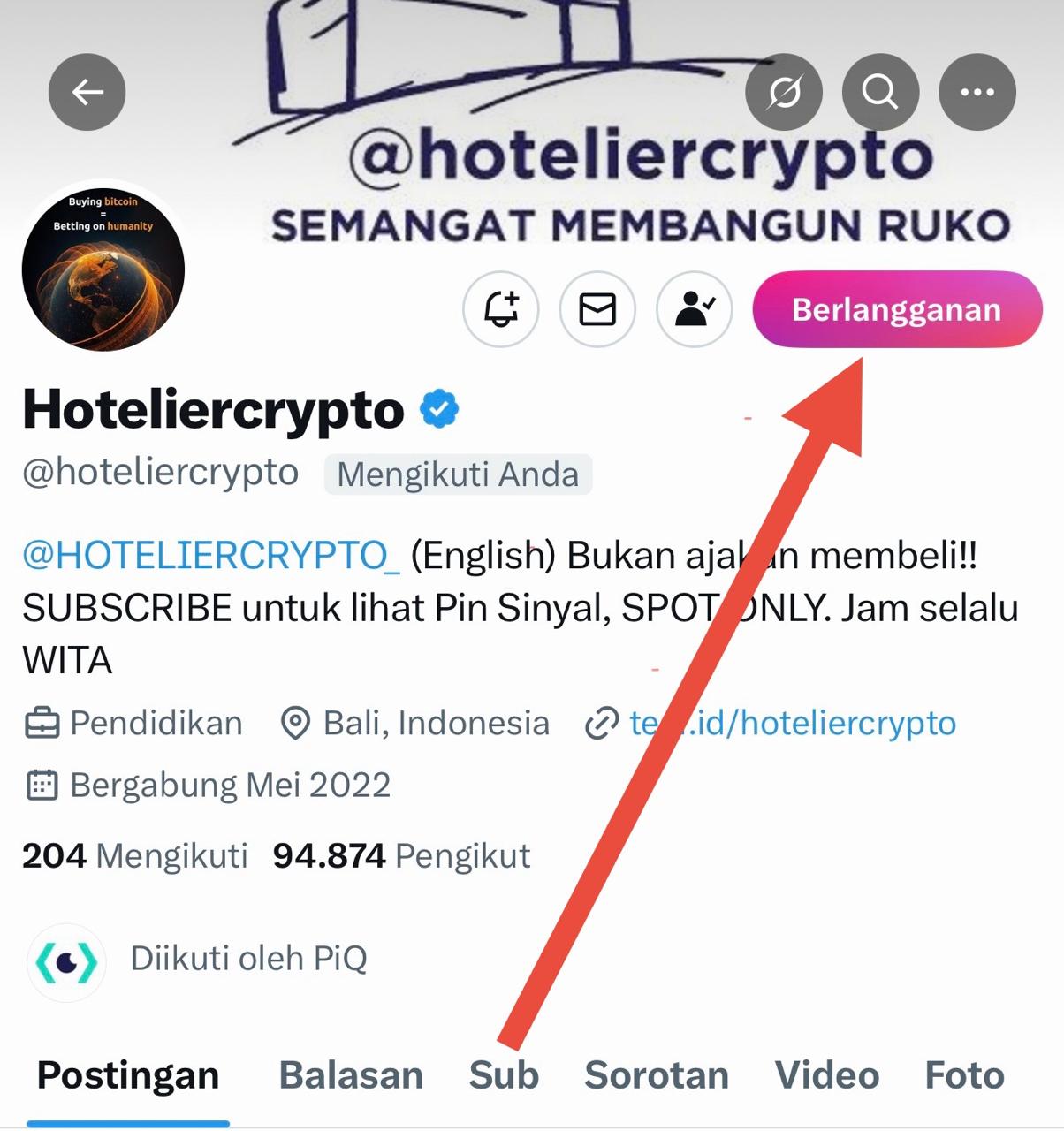The image size is (1064, 1131).
Task: Open direct message envelope icon
Action: coord(597,309)
